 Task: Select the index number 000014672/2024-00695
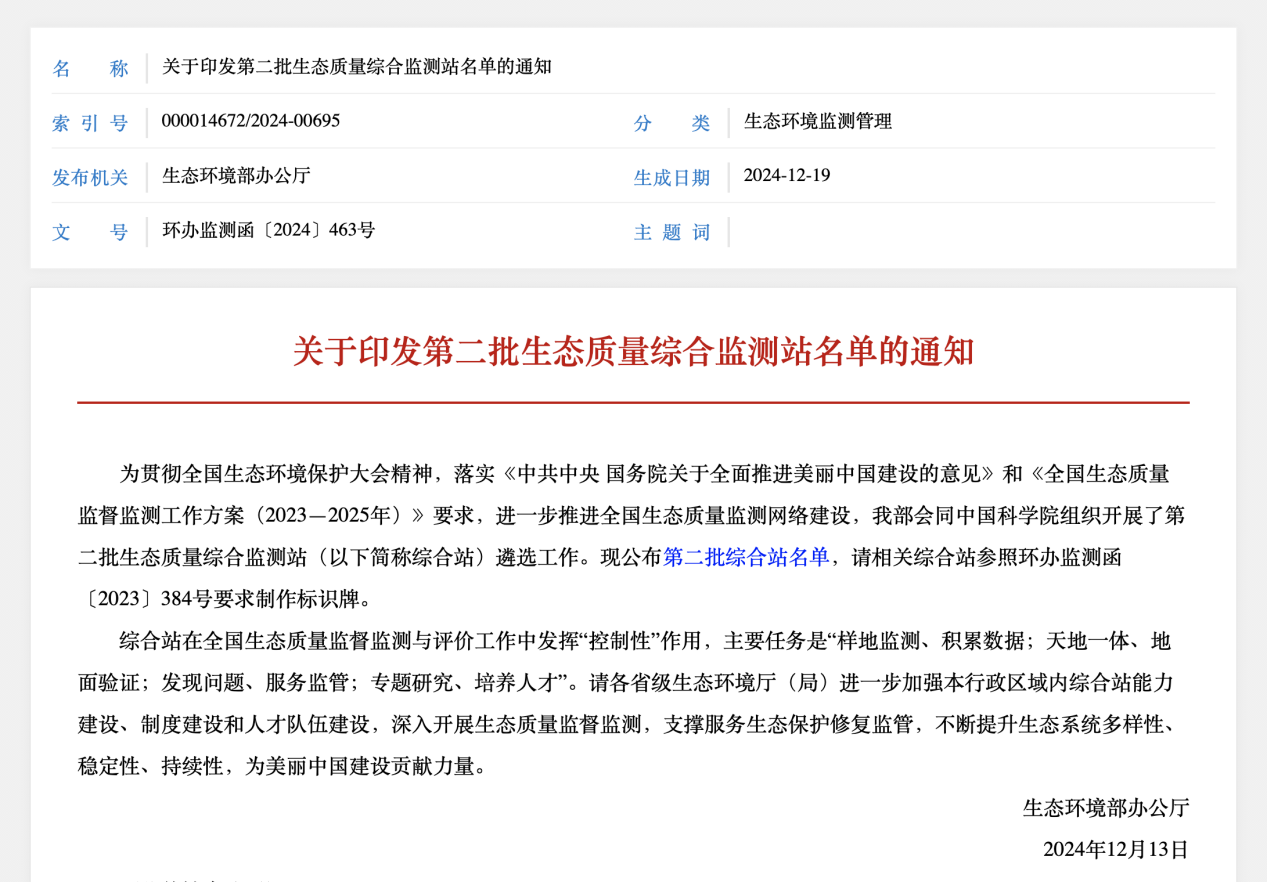click(x=251, y=121)
